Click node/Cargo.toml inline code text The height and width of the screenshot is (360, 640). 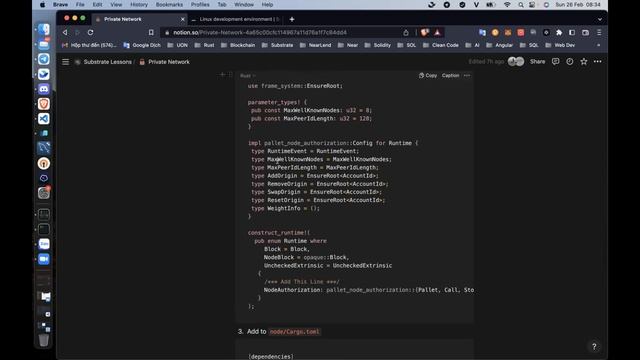(294, 332)
